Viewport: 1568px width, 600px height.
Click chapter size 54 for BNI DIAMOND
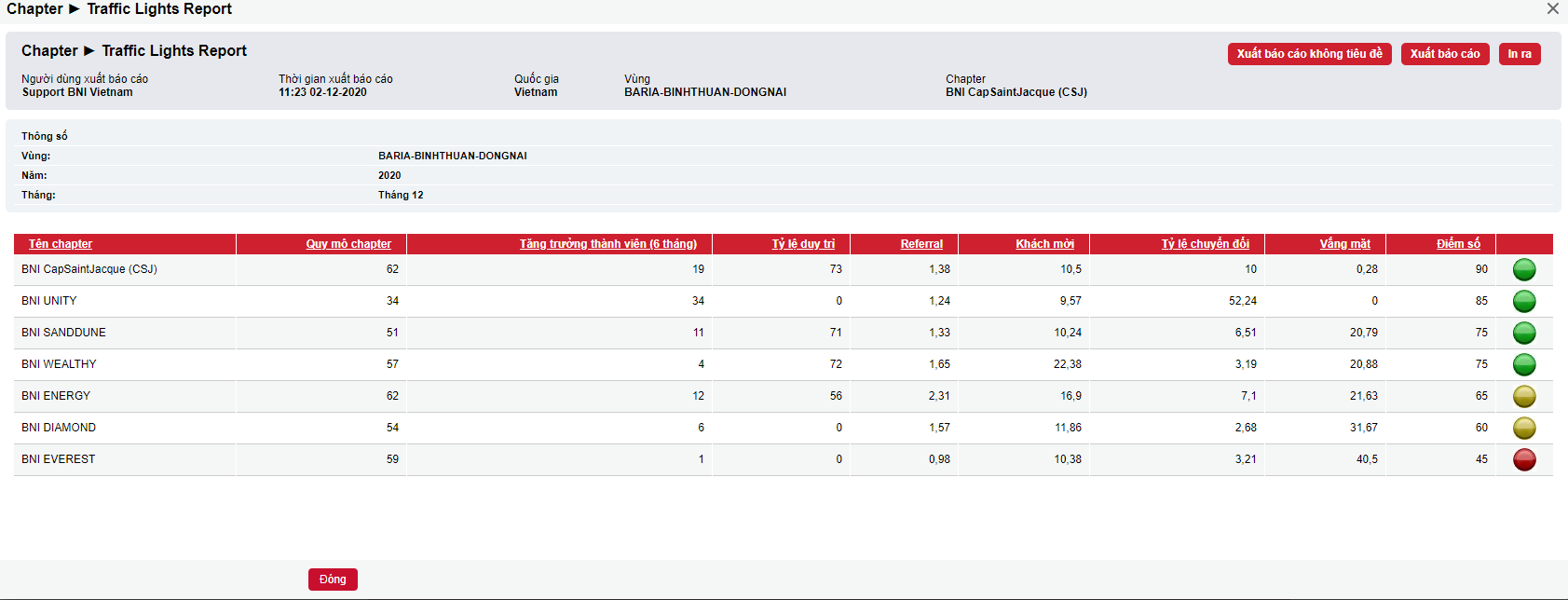tap(392, 428)
